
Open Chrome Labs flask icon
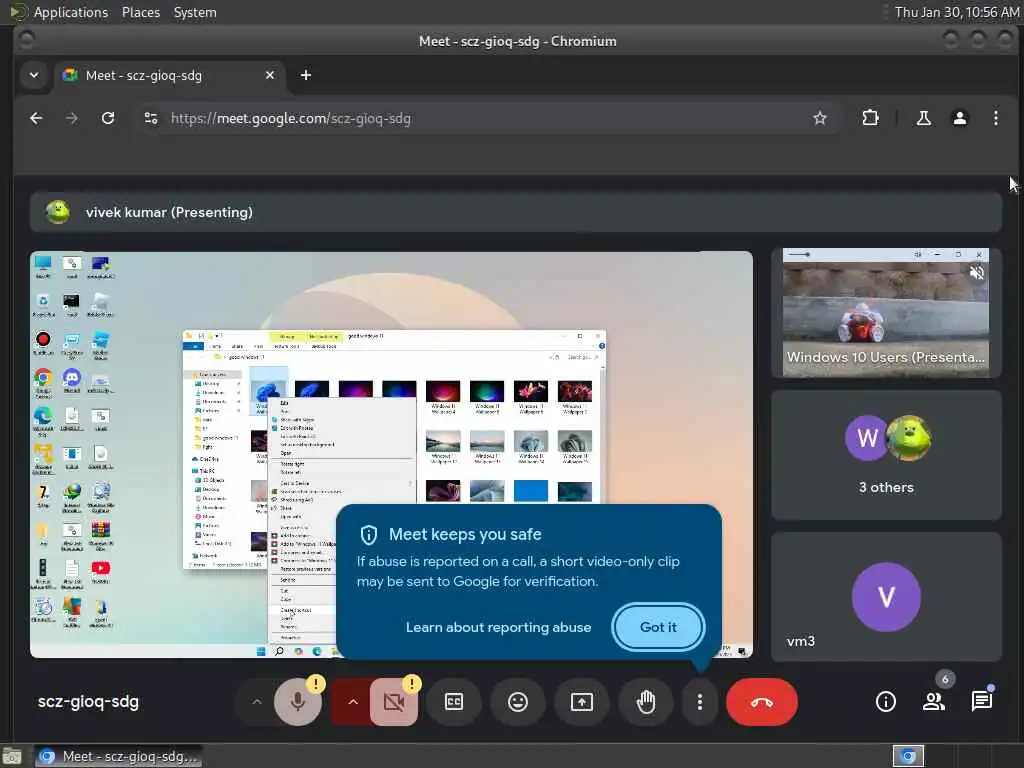[x=923, y=118]
